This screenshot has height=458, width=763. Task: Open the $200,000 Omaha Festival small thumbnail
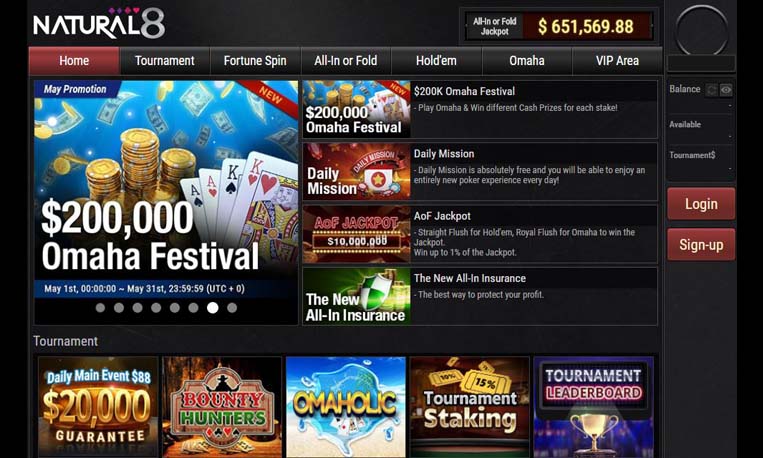point(357,109)
